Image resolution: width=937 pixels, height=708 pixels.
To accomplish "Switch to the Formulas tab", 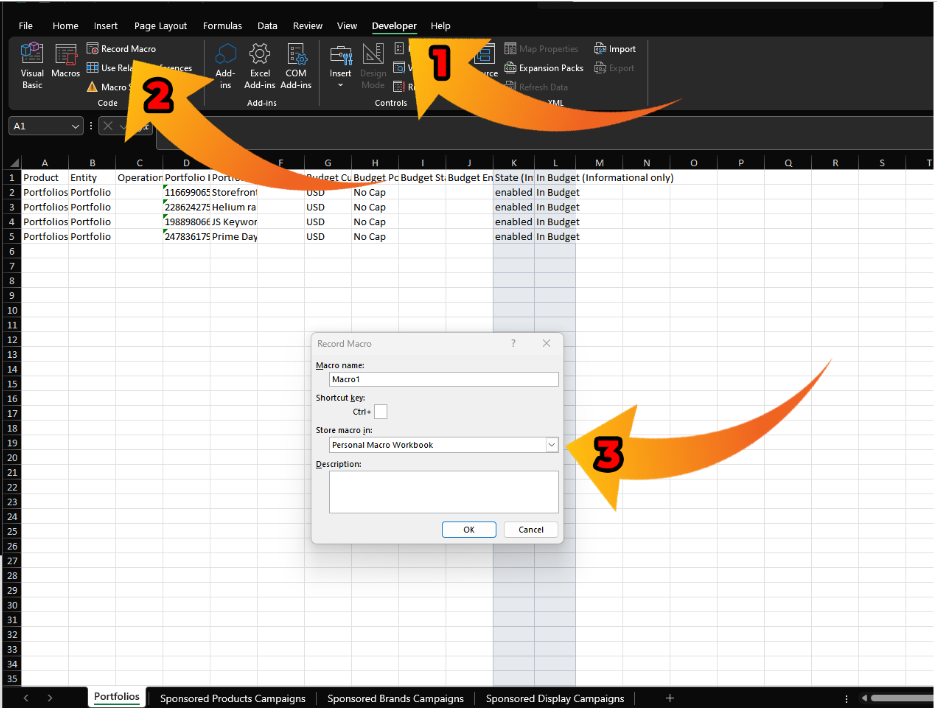I will pyautogui.click(x=222, y=26).
